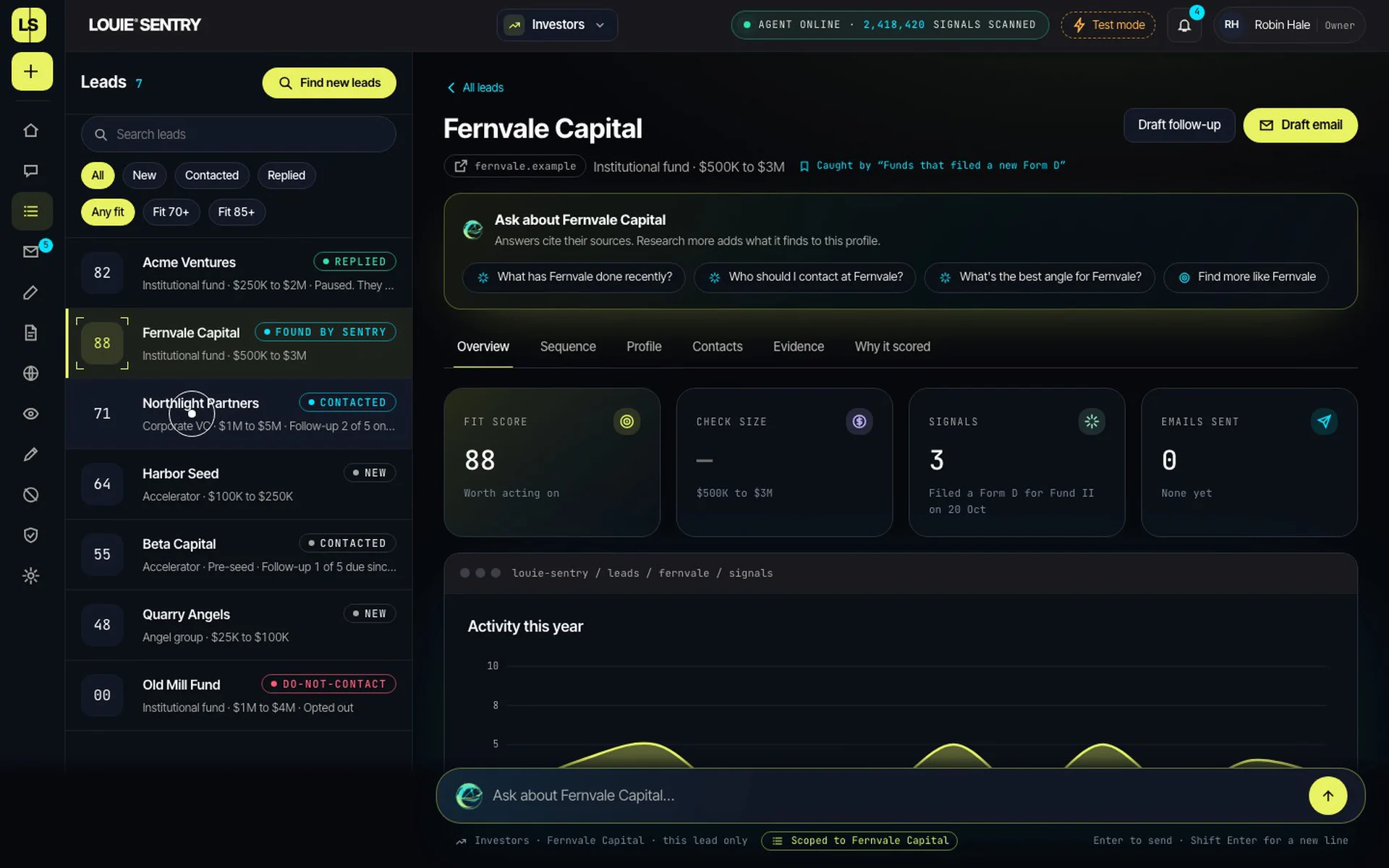Viewport: 1389px width, 868px height.
Task: Filter leads by Replied status
Action: [286, 175]
